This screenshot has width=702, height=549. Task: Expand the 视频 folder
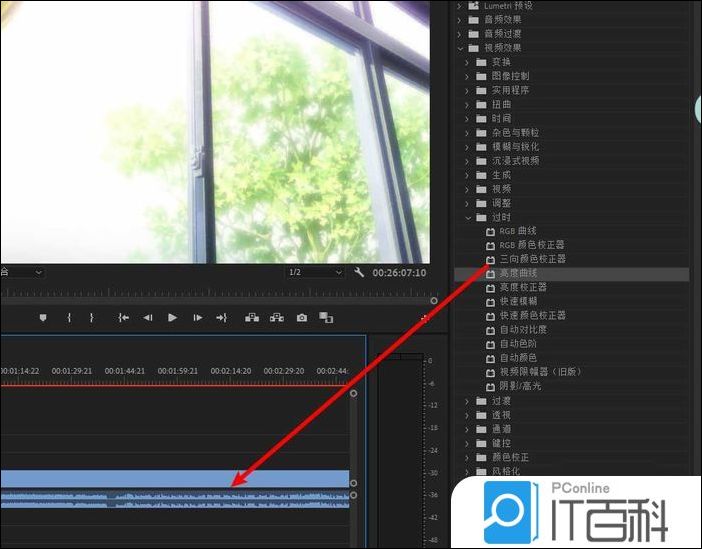click(x=467, y=189)
